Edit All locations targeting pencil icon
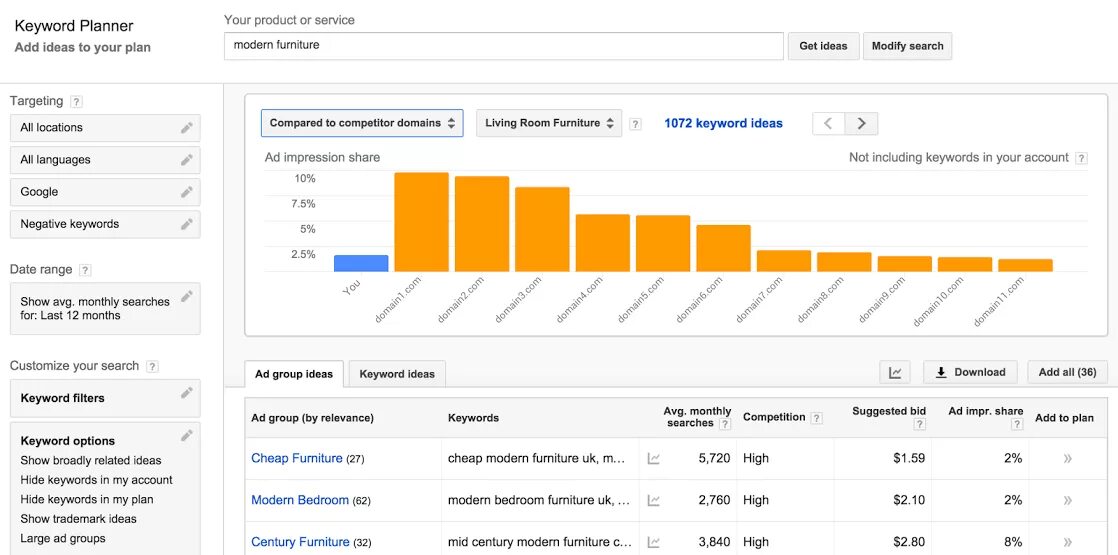 (x=186, y=128)
